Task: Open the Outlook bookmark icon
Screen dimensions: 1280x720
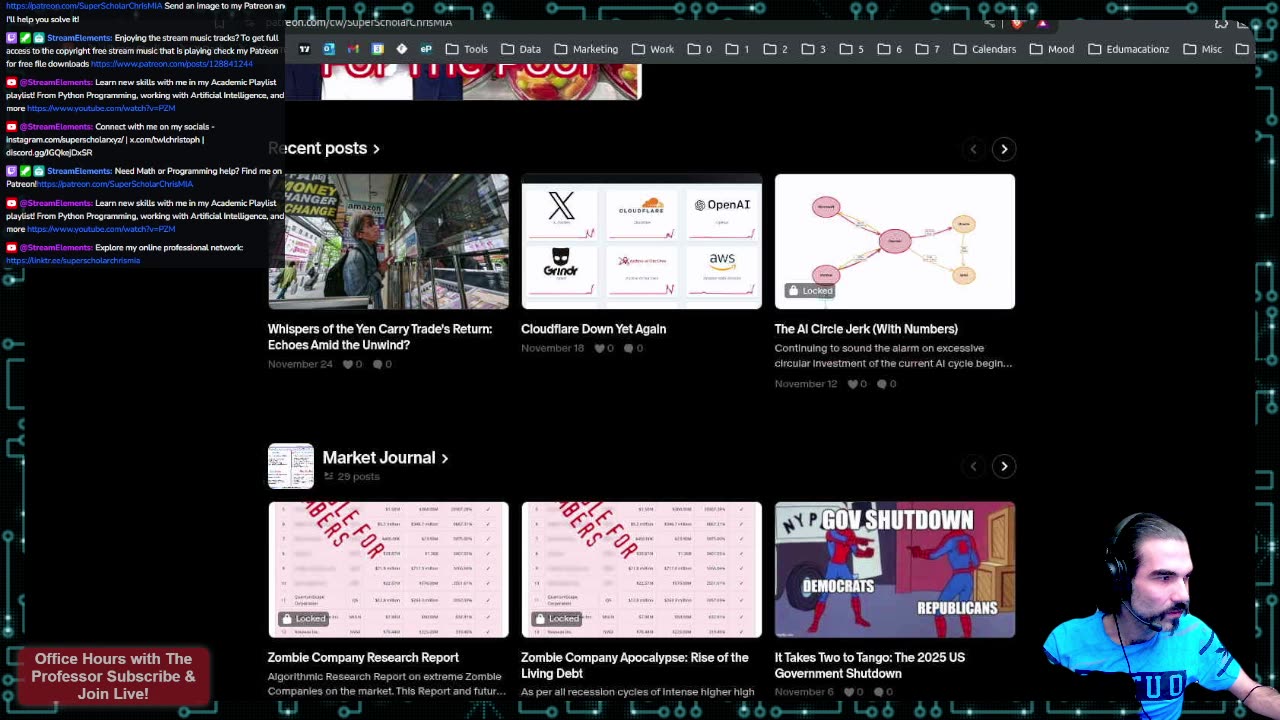Action: pyautogui.click(x=329, y=49)
